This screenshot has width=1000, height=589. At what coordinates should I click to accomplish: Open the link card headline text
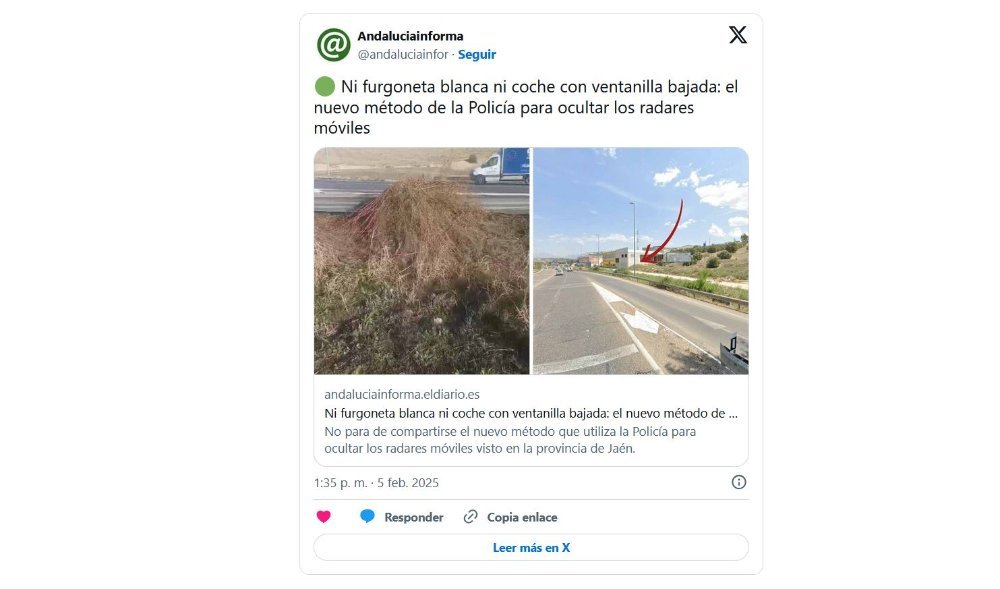coord(531,413)
